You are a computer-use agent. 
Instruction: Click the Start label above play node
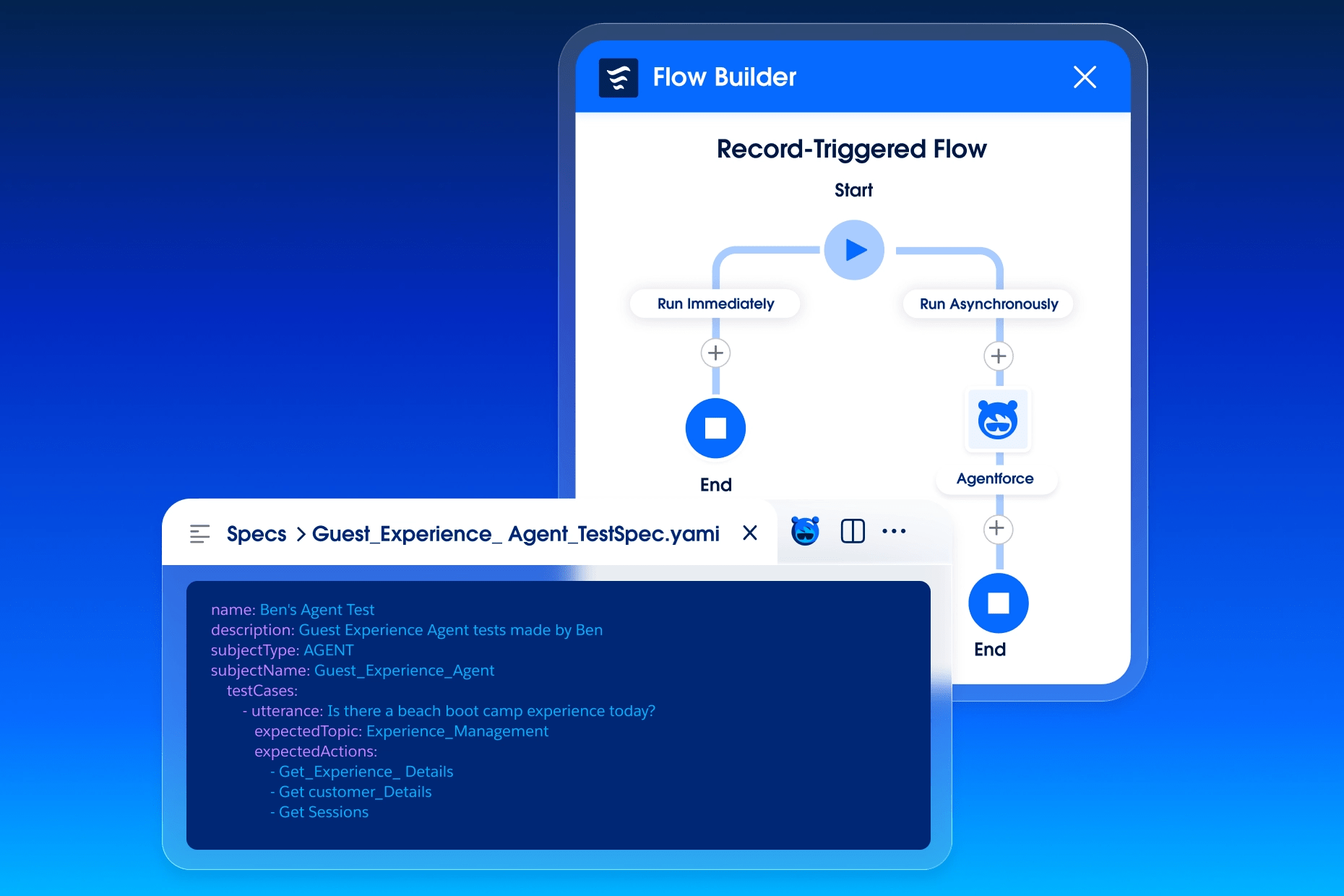(x=853, y=190)
